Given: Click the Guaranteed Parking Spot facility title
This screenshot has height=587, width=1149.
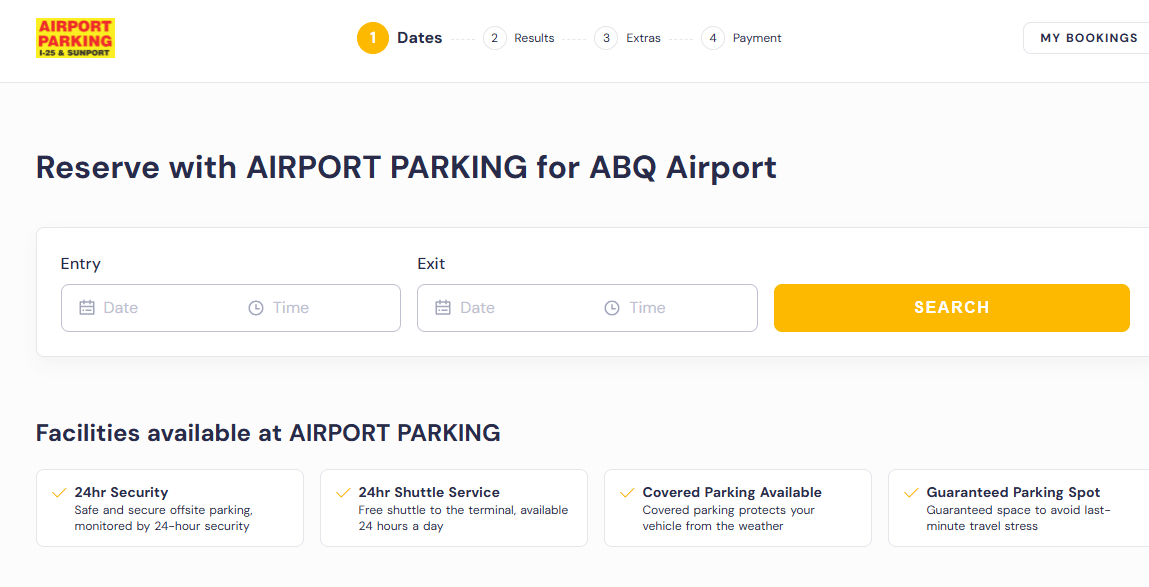Looking at the screenshot, I should (x=1013, y=492).
